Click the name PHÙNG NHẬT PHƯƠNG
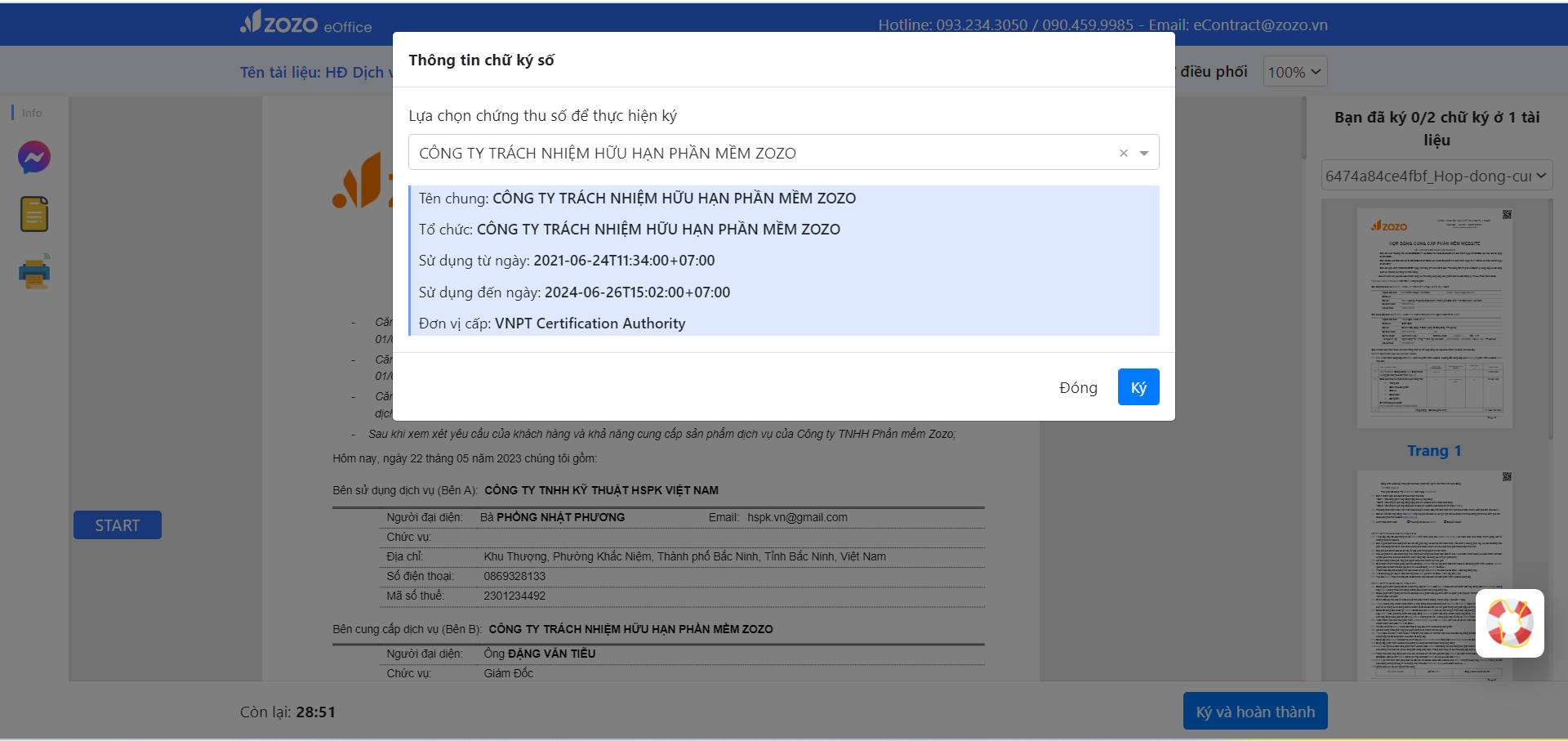1568x741 pixels. pos(560,517)
